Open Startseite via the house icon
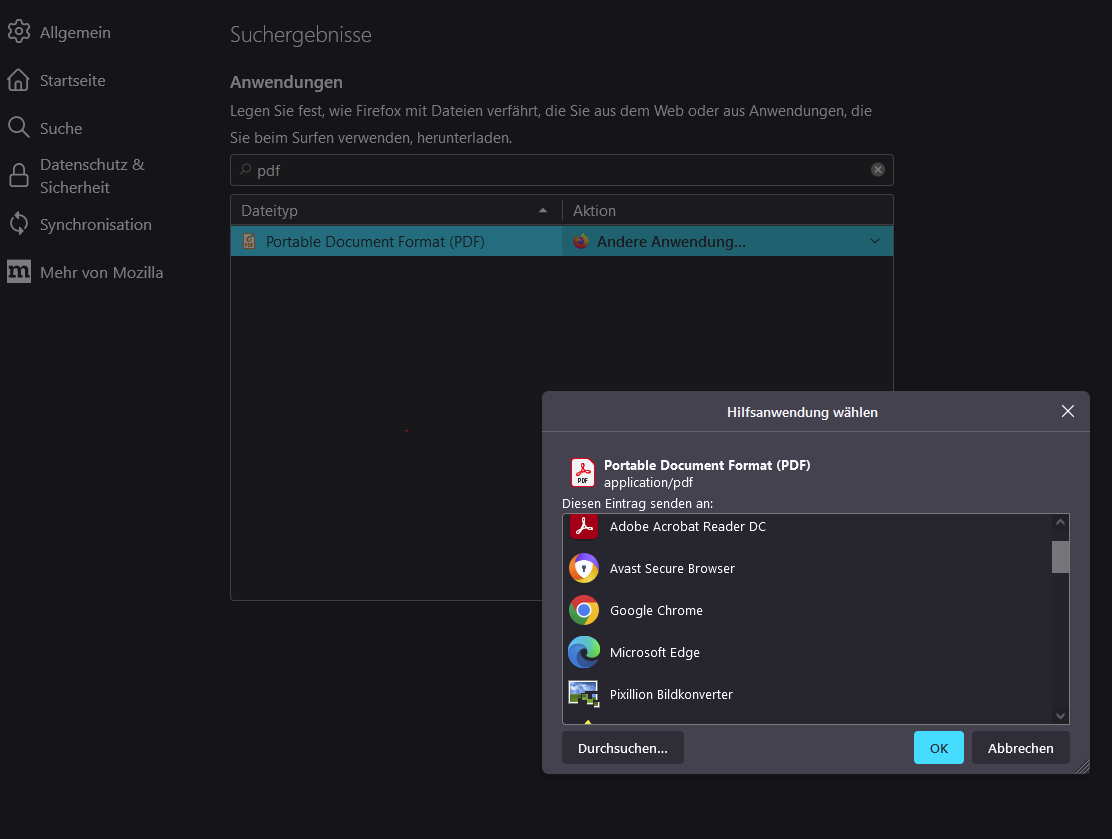 tap(18, 80)
